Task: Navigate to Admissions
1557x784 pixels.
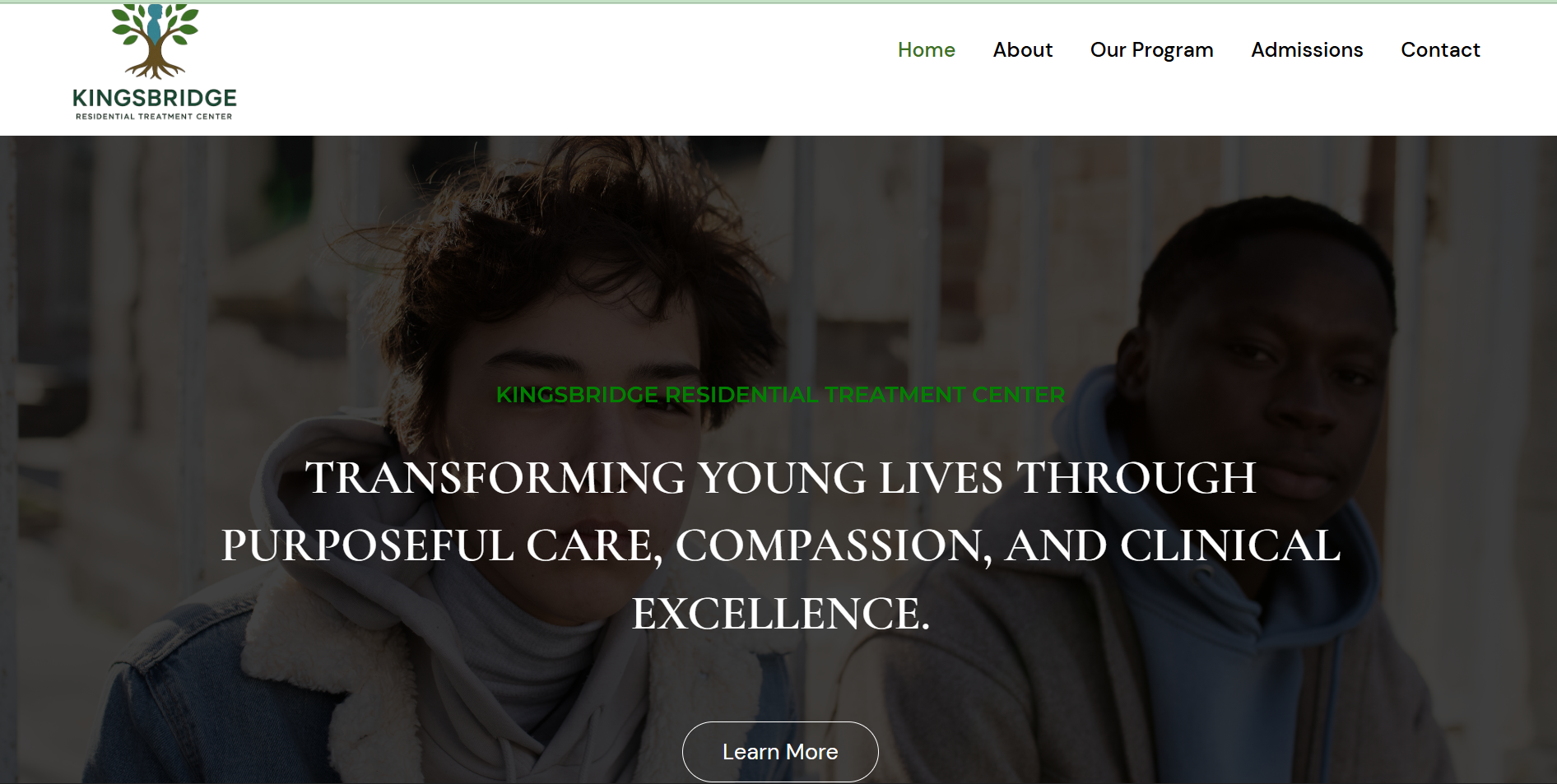Action: click(1307, 50)
